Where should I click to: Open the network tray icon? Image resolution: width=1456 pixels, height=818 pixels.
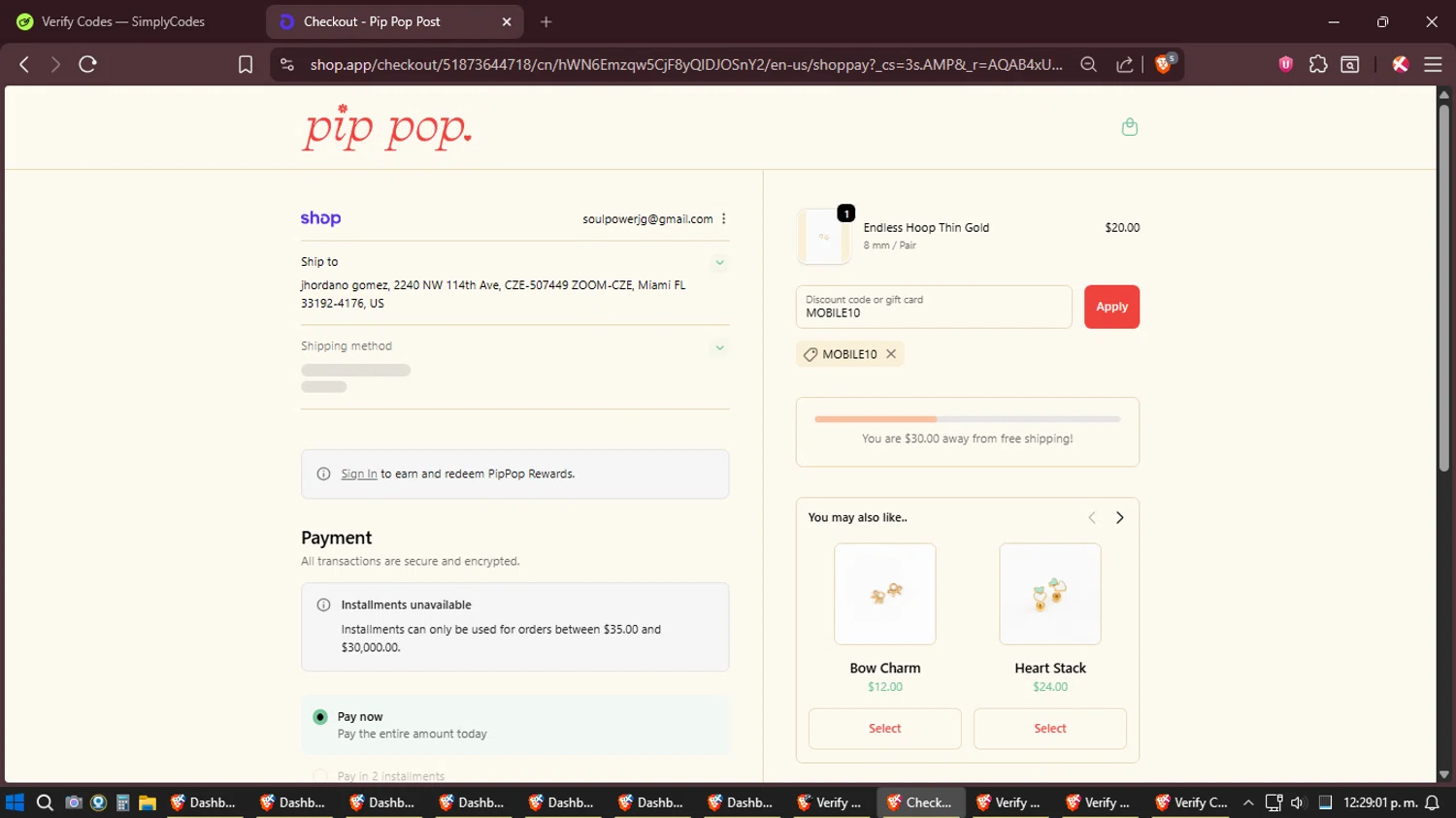(x=1274, y=802)
